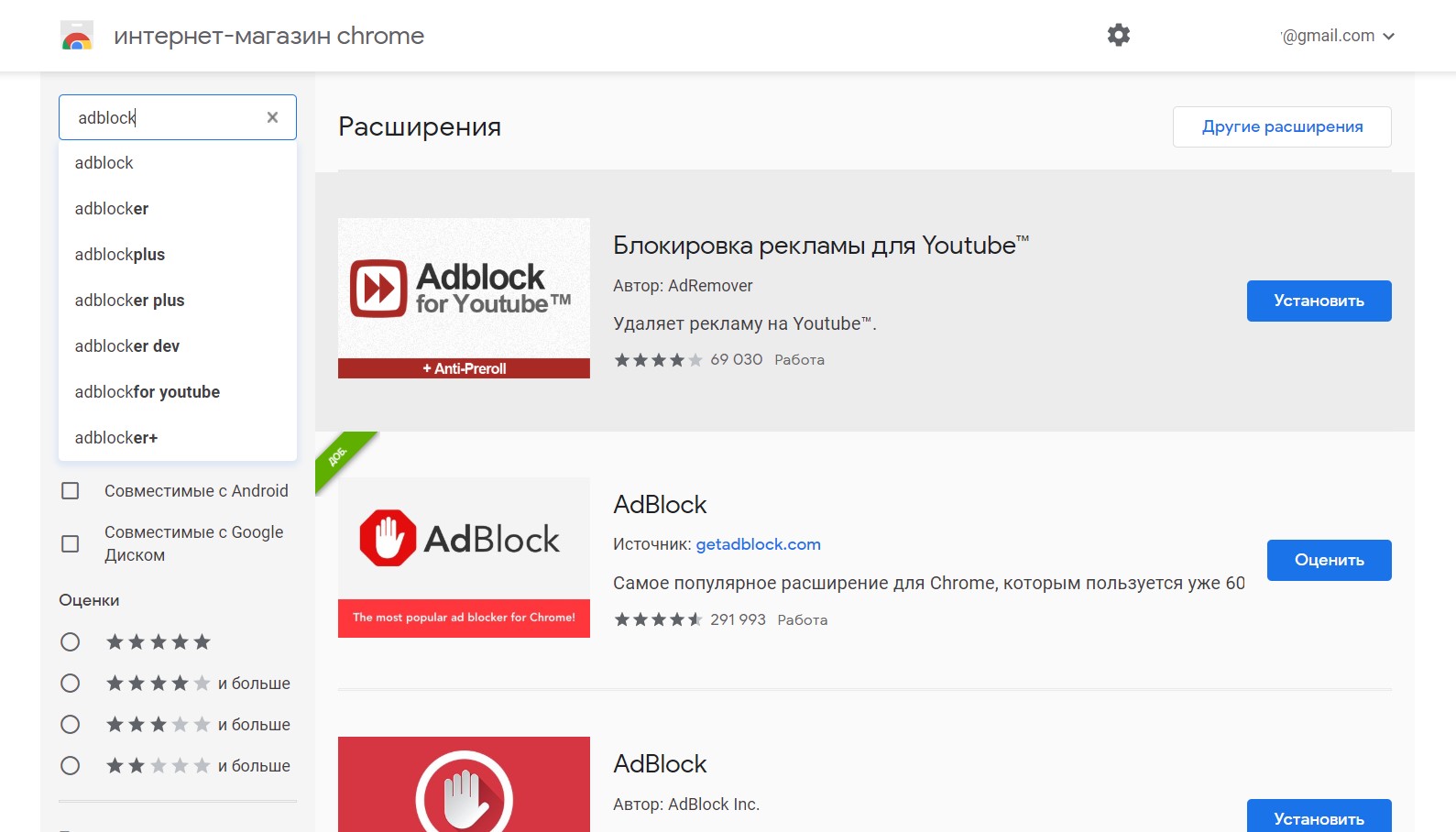
Task: Choose the 'adblockplus' suggestion
Action: point(178,255)
